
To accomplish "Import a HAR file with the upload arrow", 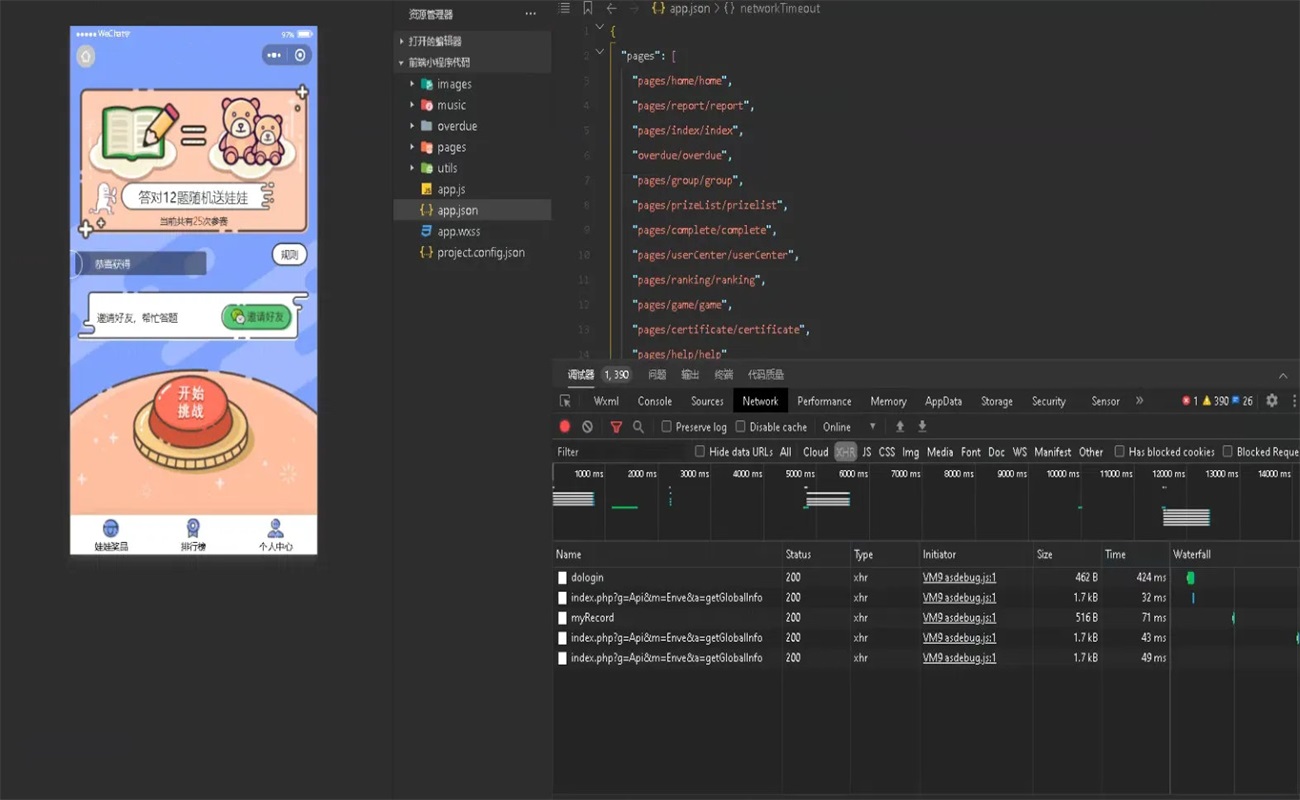I will pyautogui.click(x=900, y=427).
